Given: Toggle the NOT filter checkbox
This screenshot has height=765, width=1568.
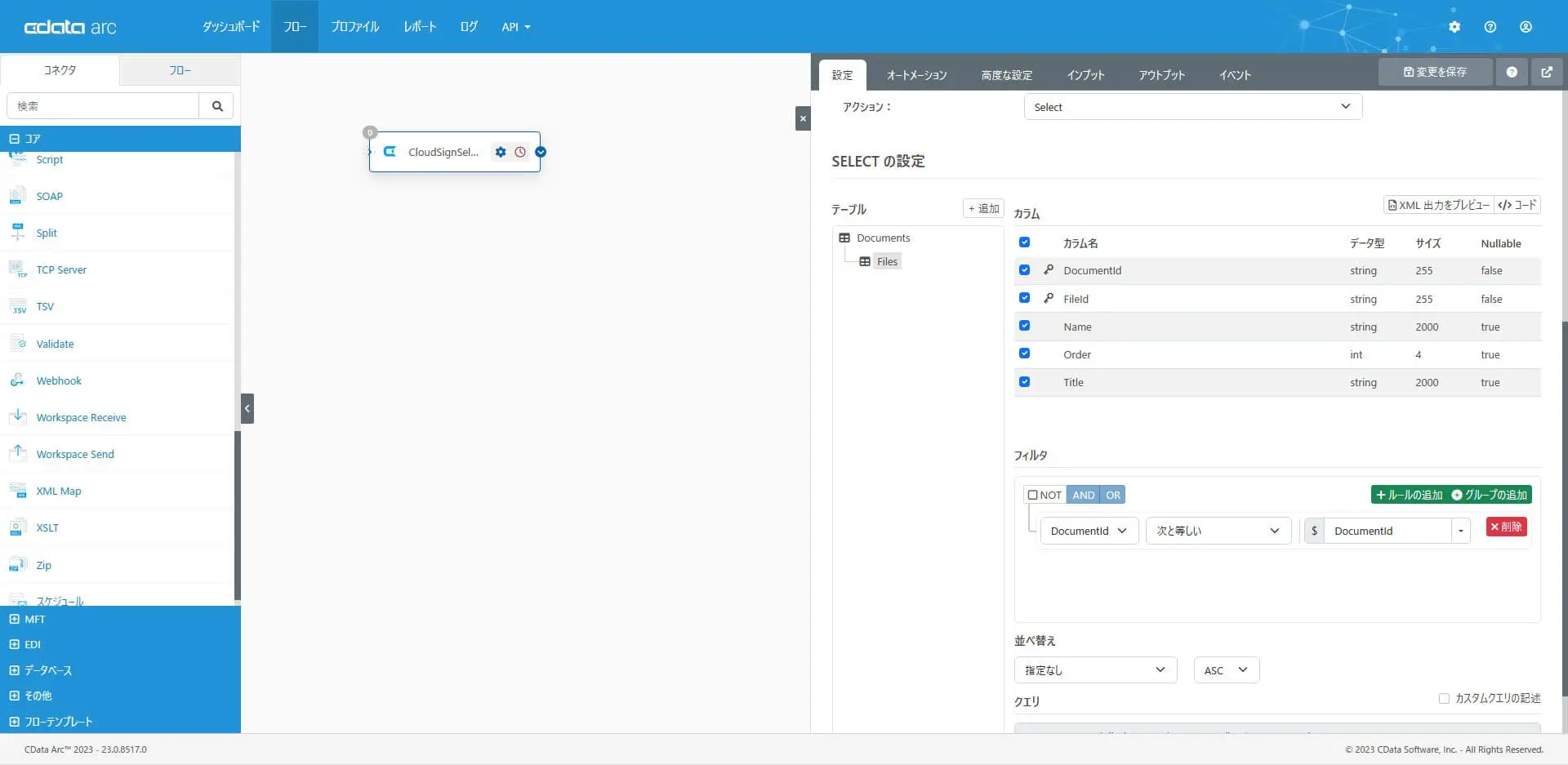Looking at the screenshot, I should tap(1033, 495).
